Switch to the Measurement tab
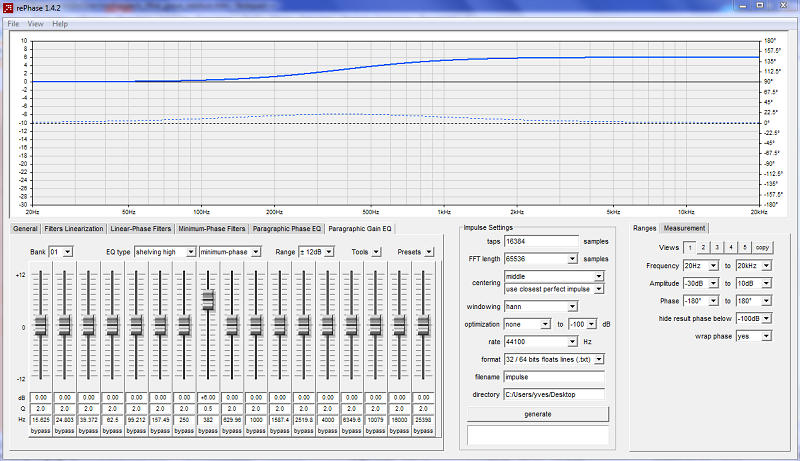This screenshot has height=461, width=800. [x=684, y=228]
